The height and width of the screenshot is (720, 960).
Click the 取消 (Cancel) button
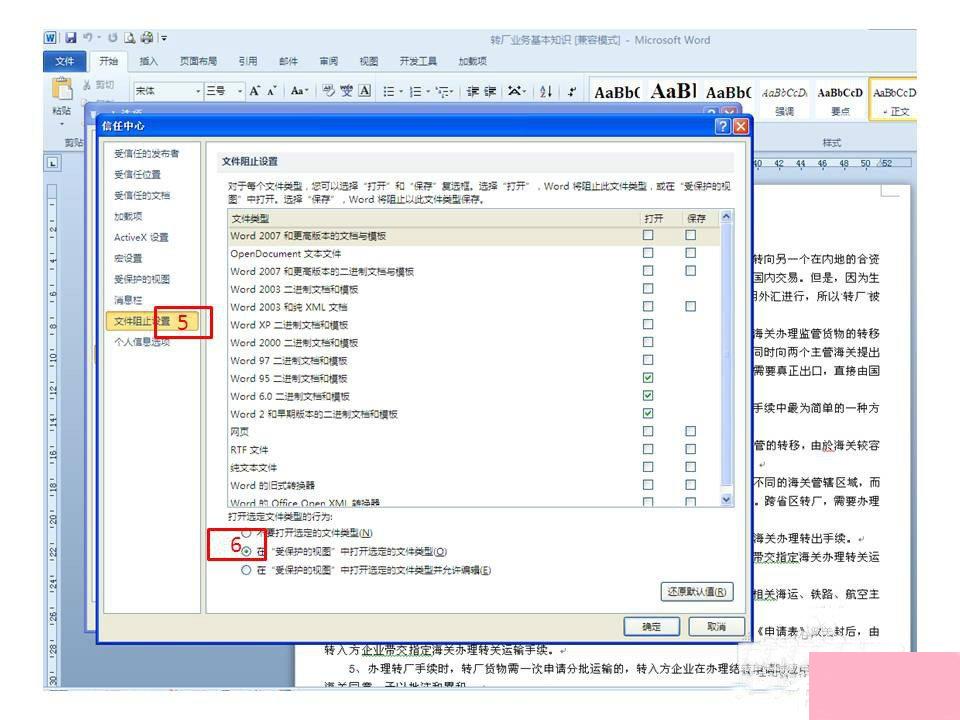tap(716, 626)
